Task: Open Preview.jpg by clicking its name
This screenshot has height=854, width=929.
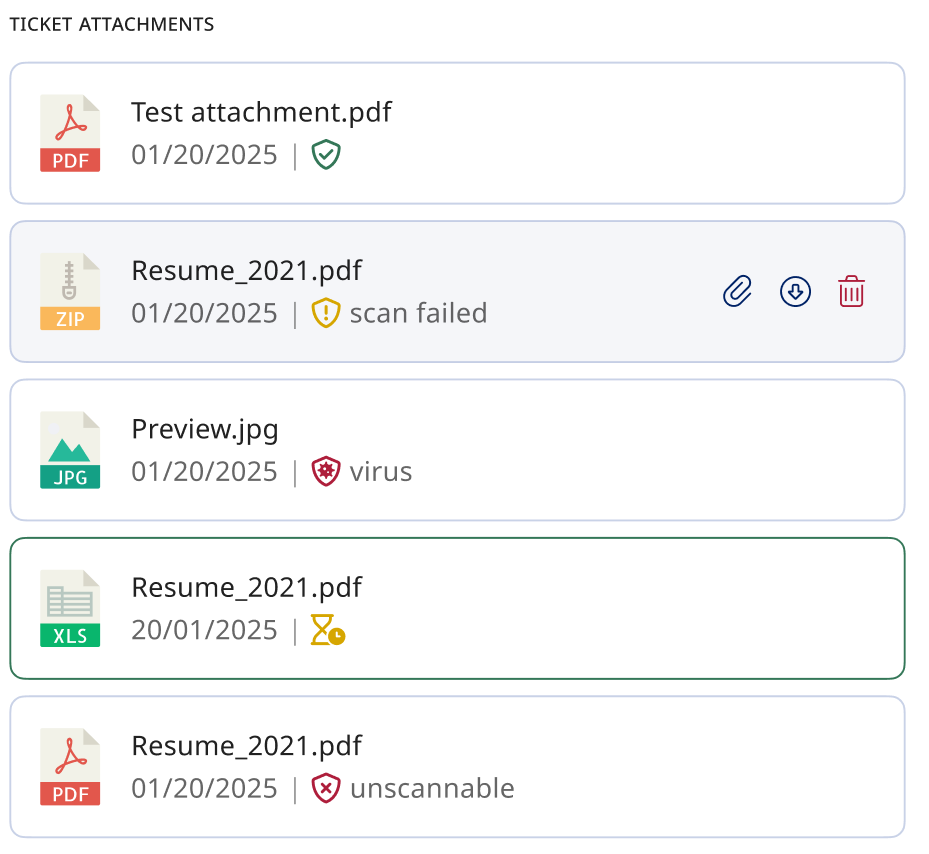Action: click(205, 428)
